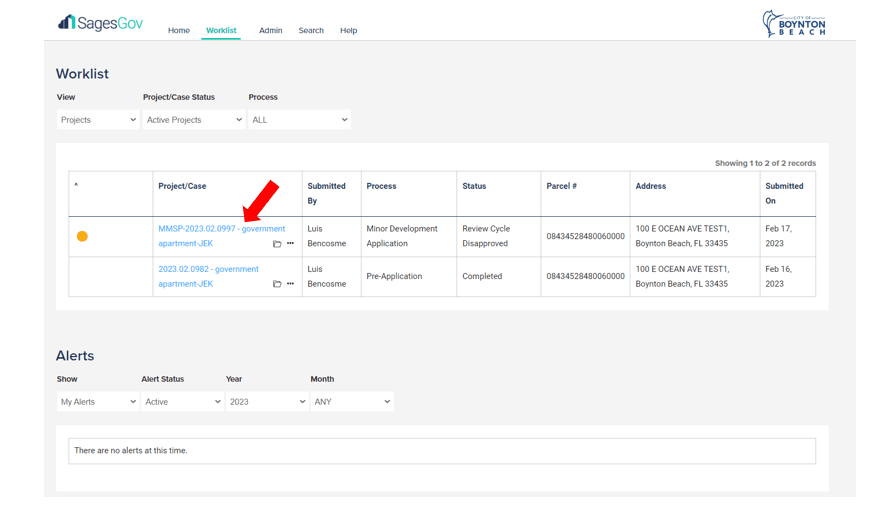
Task: Open the Admin menu
Action: click(270, 31)
